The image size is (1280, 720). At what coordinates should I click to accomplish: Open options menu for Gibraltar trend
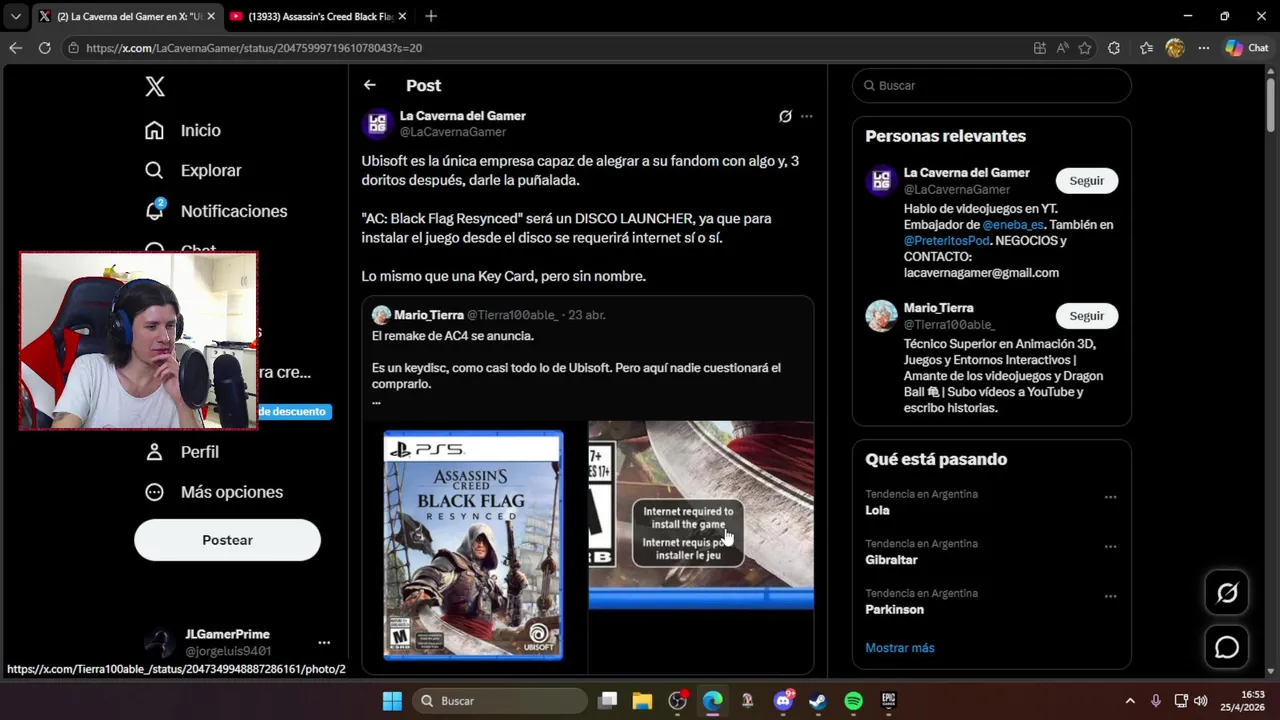pos(1110,547)
